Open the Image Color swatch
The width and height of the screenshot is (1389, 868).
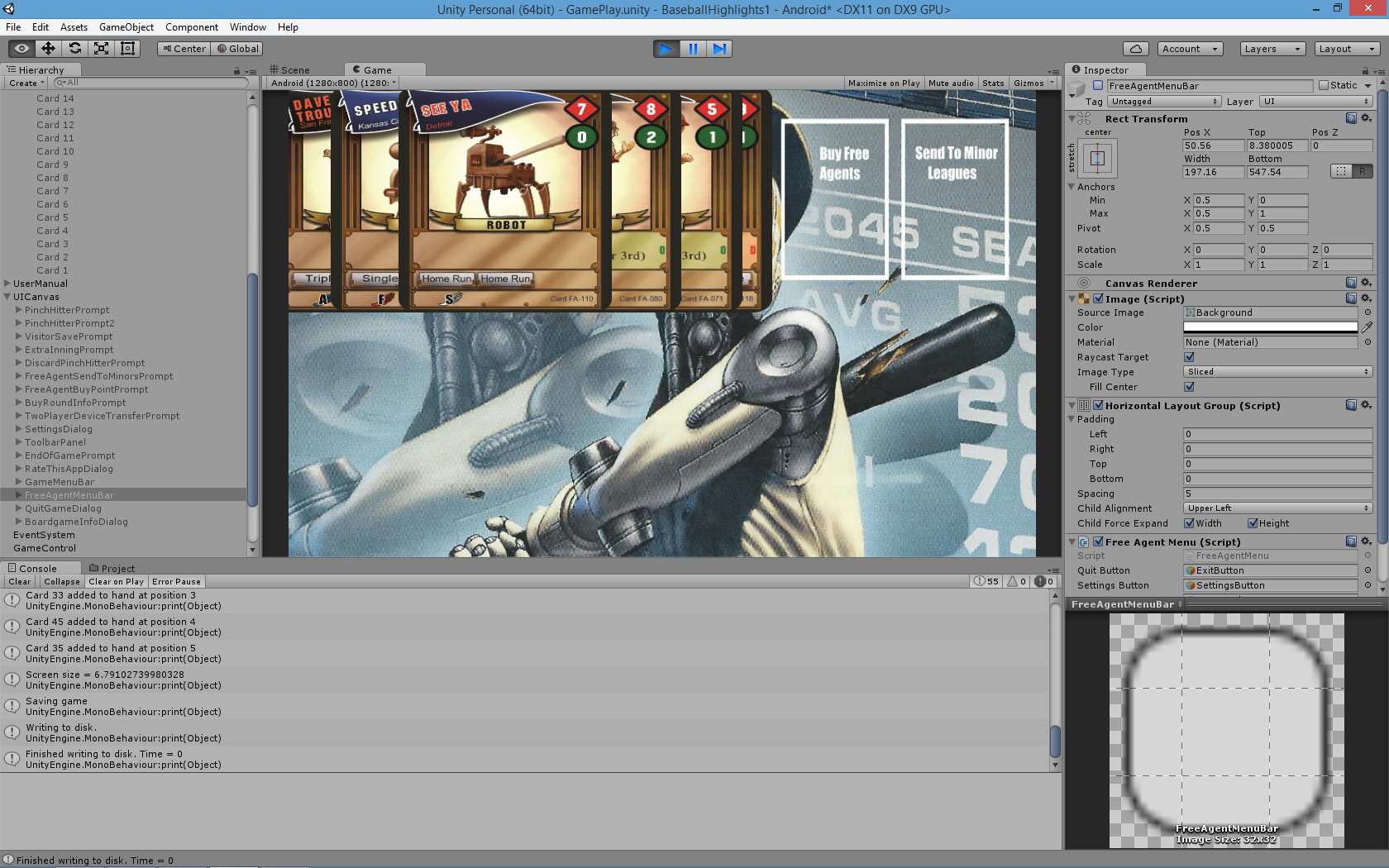click(x=1270, y=327)
